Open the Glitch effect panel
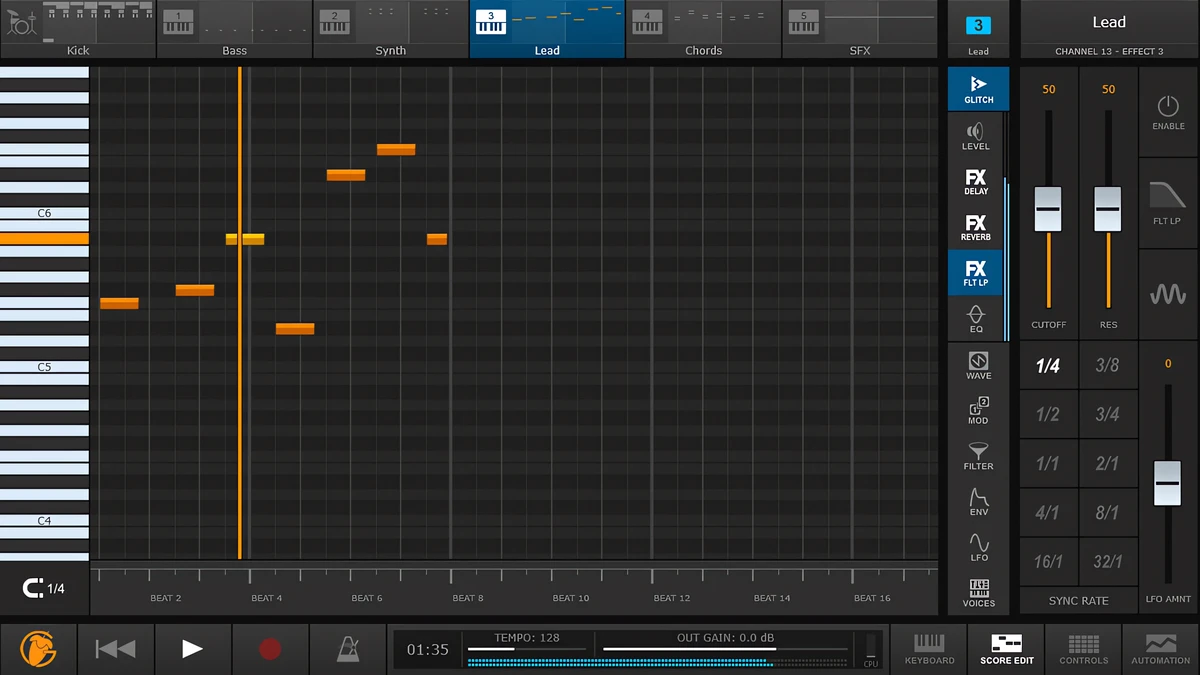The image size is (1200, 675). coord(978,89)
